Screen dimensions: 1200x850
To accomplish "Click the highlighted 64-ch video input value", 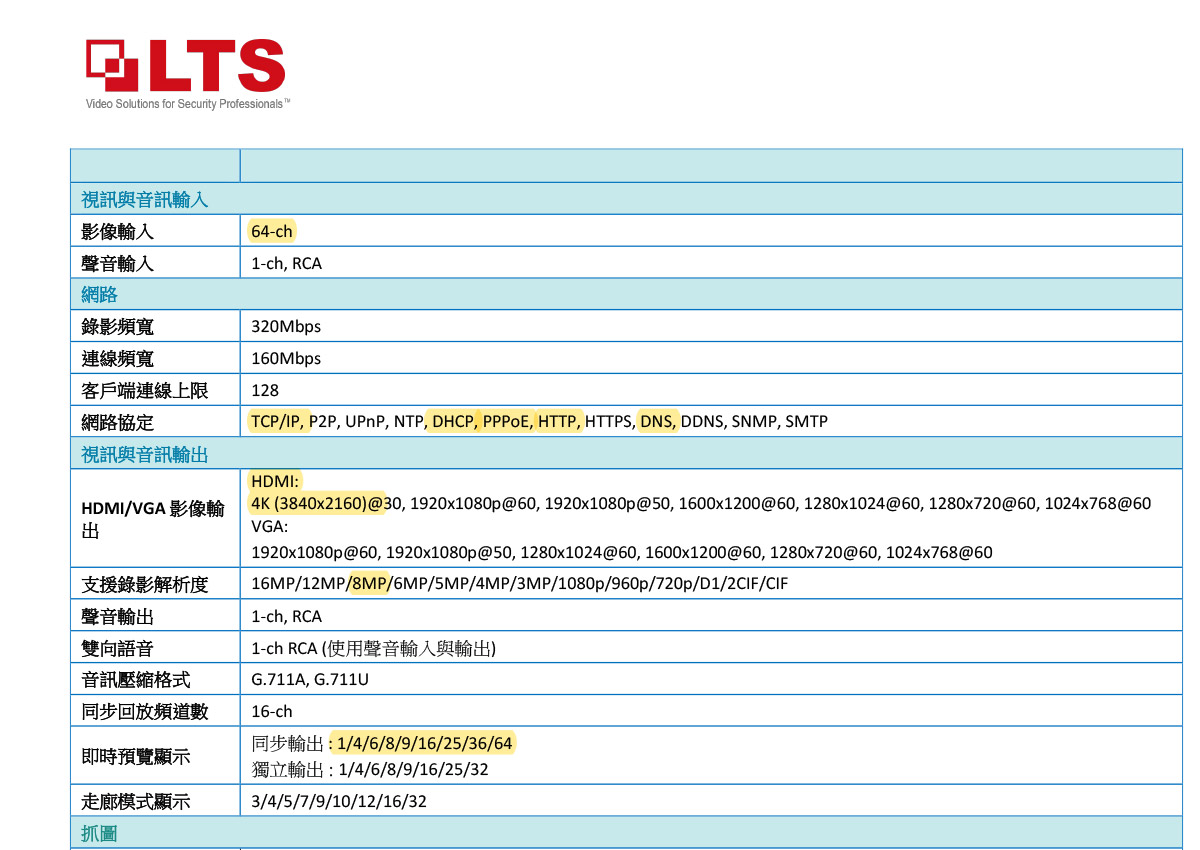I will pyautogui.click(x=272, y=232).
